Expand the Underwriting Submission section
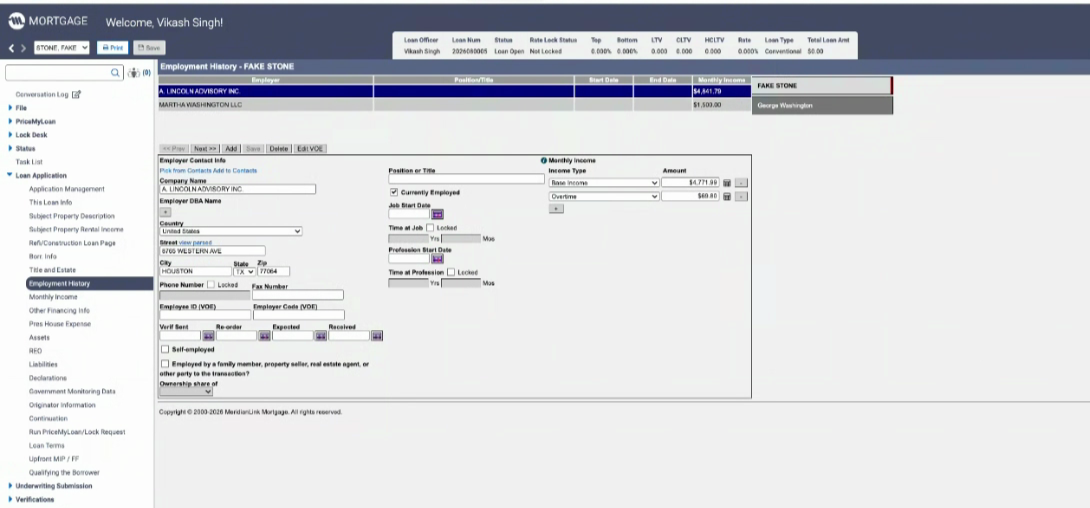1090x508 pixels. point(54,486)
